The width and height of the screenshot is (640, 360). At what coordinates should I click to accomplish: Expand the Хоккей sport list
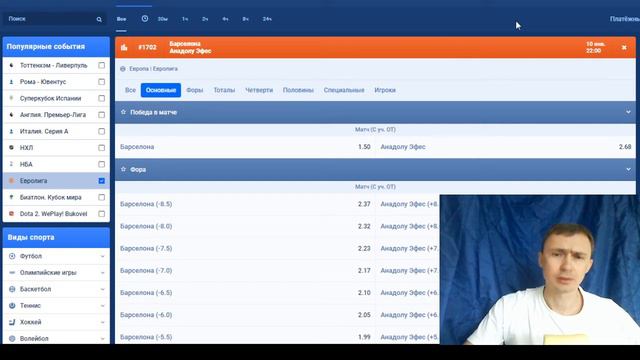coord(102,322)
